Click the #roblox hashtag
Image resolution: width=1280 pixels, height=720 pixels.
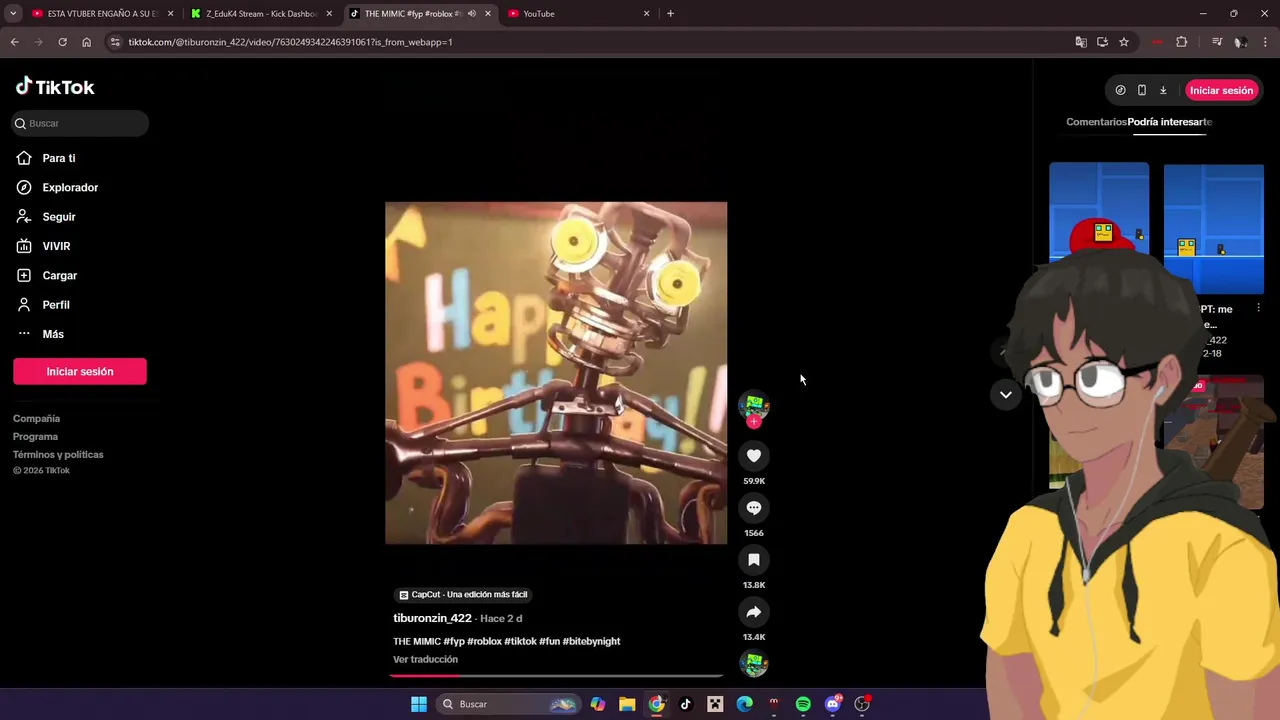(x=484, y=641)
